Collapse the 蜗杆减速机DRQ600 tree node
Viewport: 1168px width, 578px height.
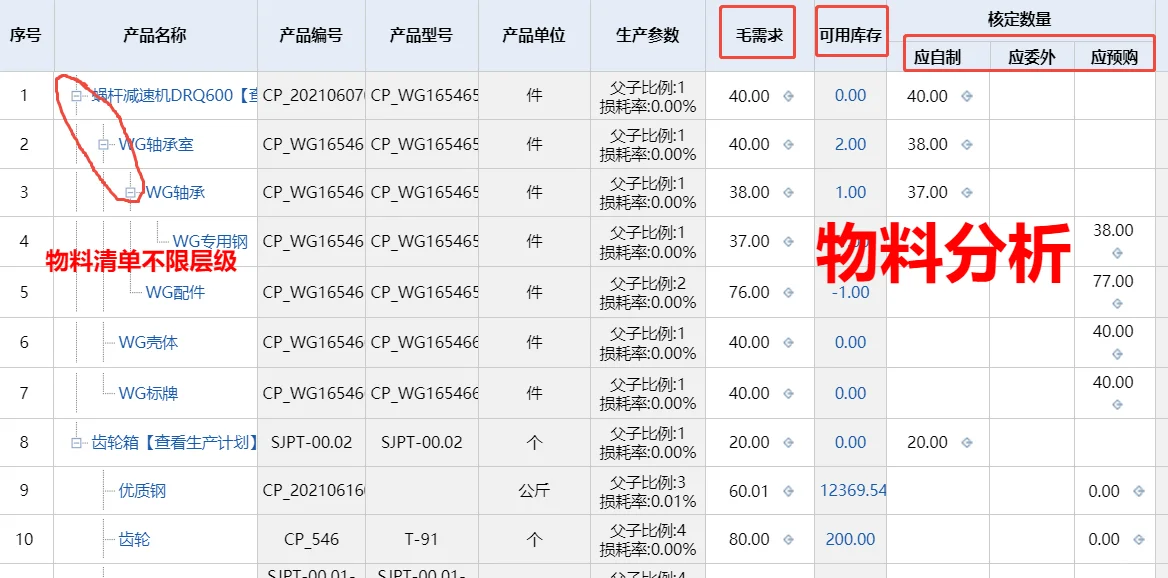(77, 94)
